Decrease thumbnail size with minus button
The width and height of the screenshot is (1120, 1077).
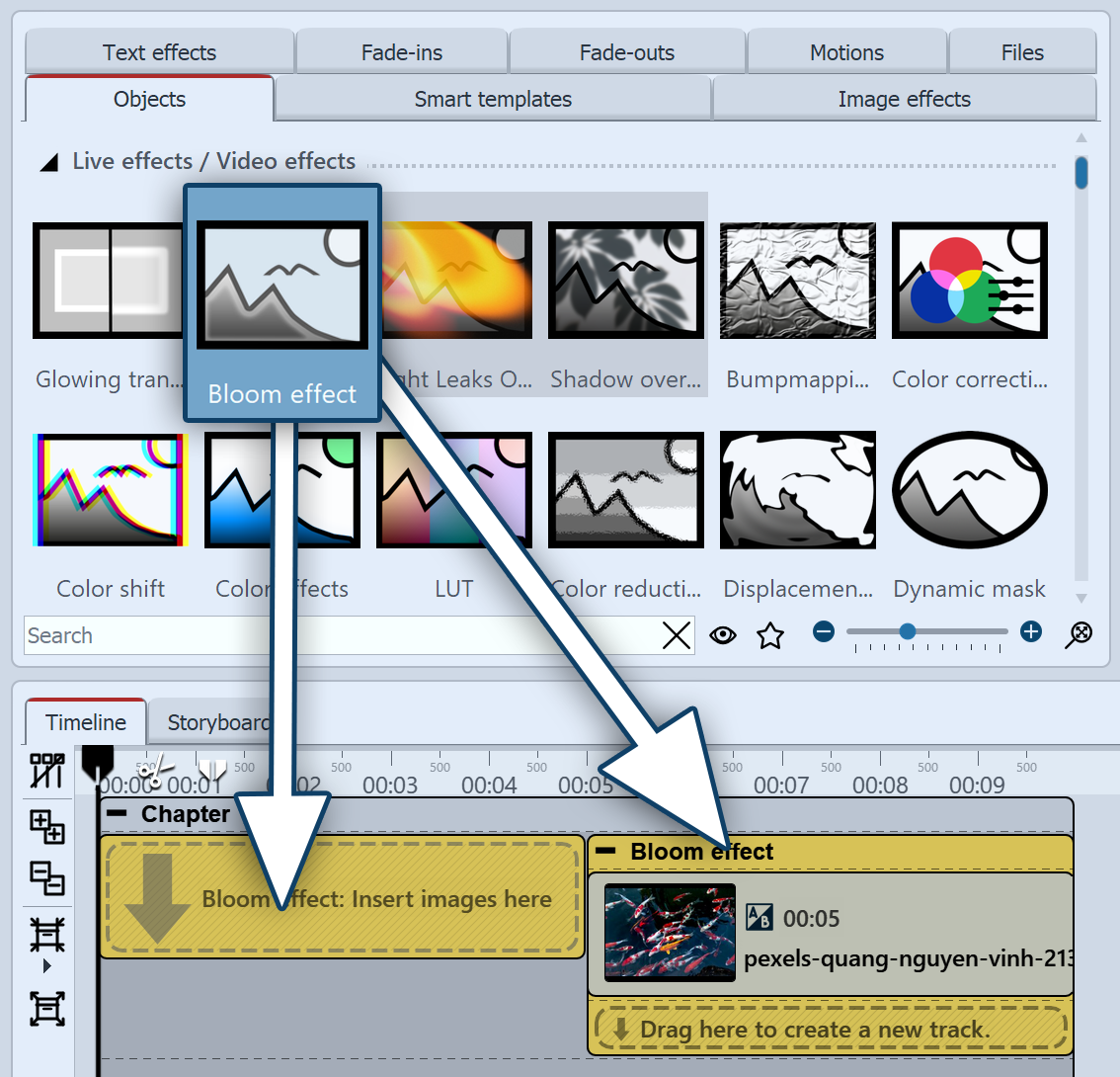click(x=824, y=631)
